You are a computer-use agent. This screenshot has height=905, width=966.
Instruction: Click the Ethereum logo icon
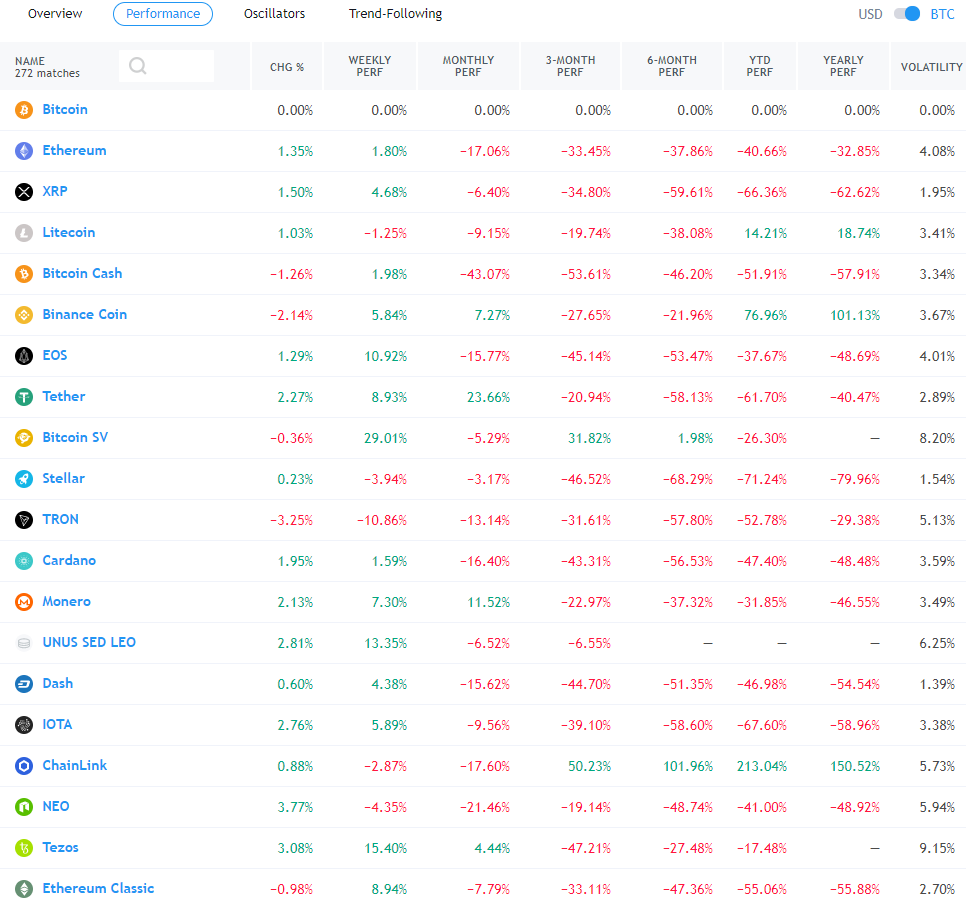point(24,151)
